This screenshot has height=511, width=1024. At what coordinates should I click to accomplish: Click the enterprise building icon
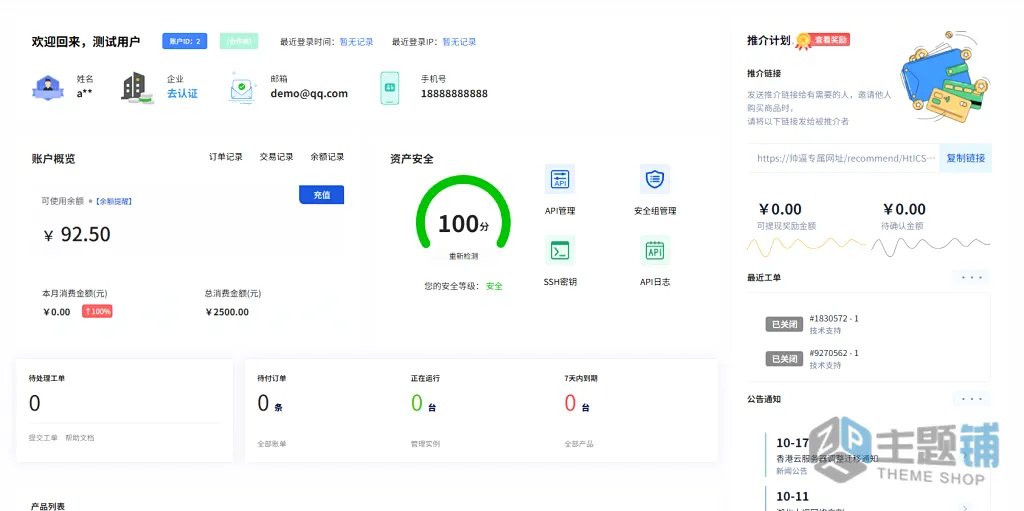(x=136, y=88)
